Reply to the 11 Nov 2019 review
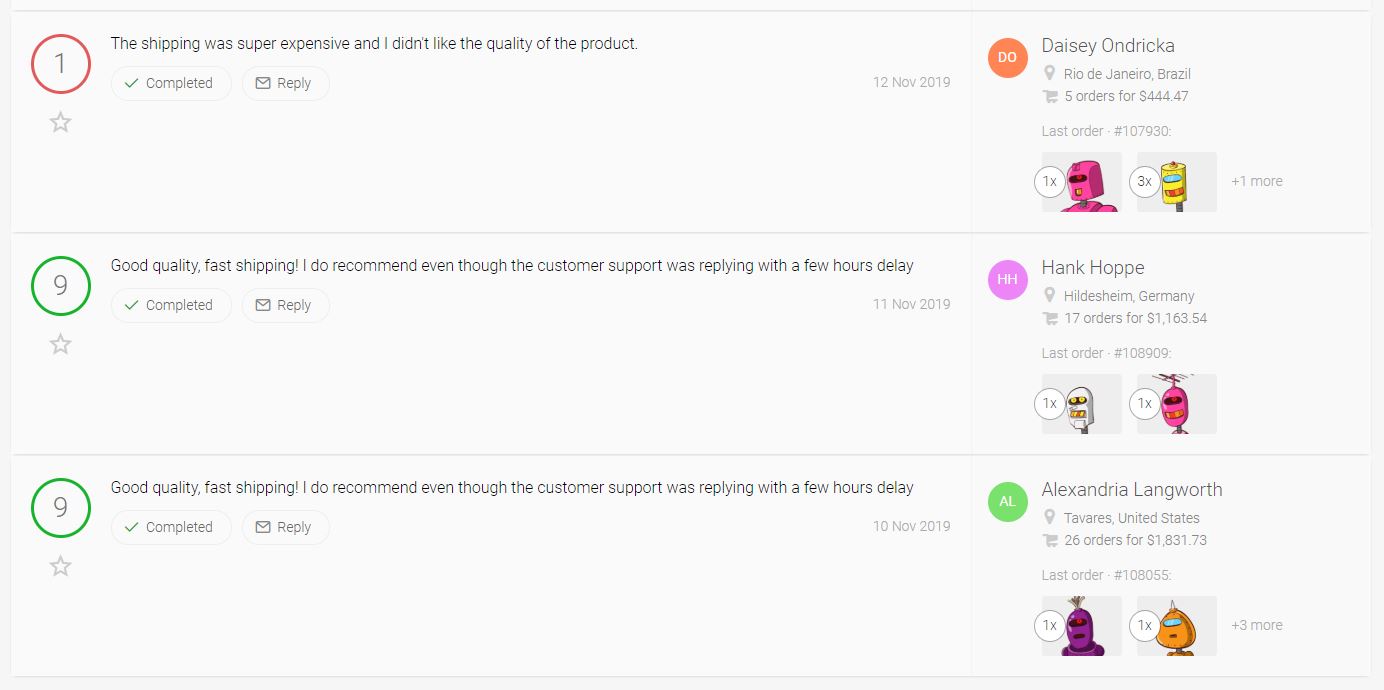Screen dimensions: 1384x690 [285, 305]
